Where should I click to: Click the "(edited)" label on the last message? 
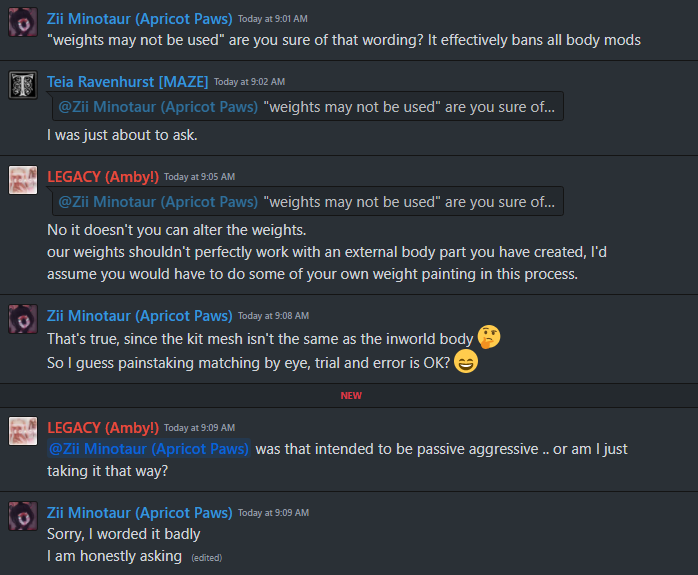[x=206, y=557]
